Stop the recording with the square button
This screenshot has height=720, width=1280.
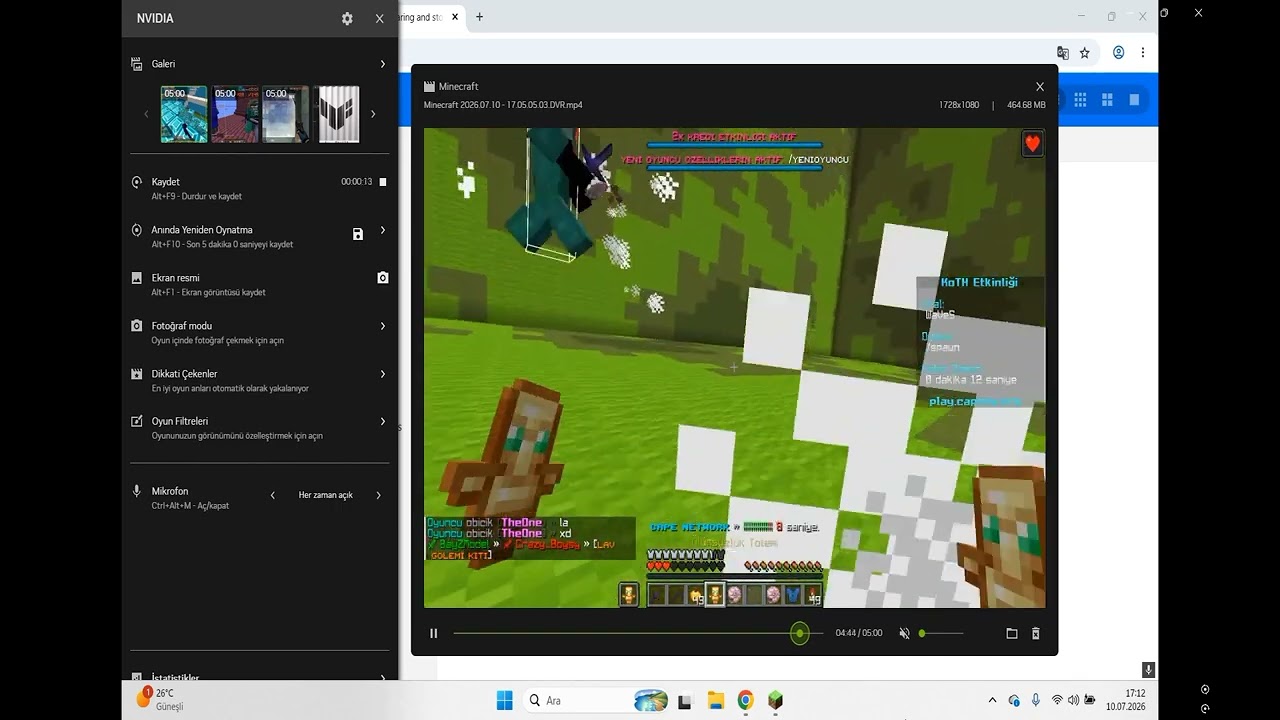coord(383,182)
